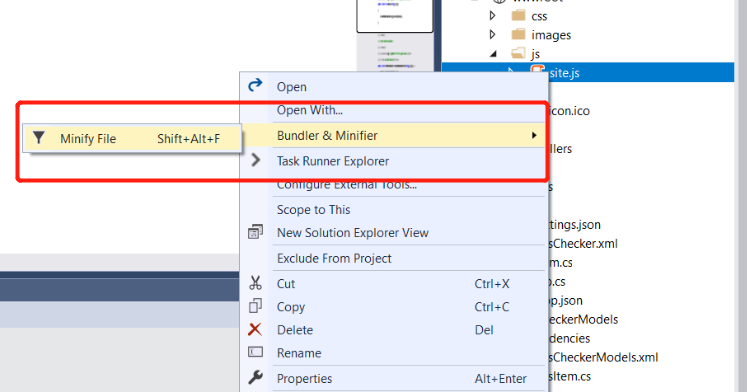
Task: Click the Open arrow icon
Action: point(255,85)
